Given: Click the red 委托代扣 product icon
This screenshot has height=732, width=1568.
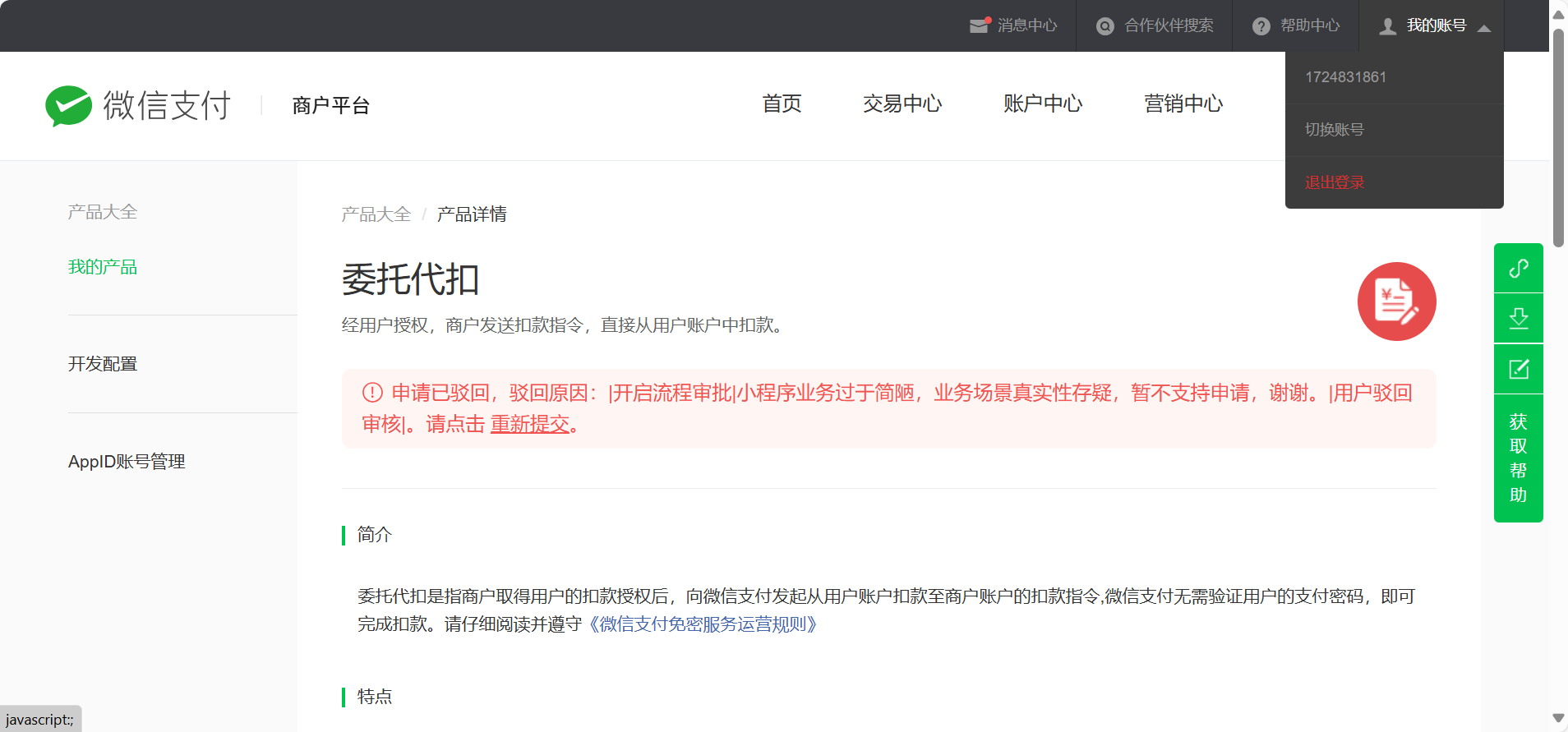Looking at the screenshot, I should (x=1396, y=302).
